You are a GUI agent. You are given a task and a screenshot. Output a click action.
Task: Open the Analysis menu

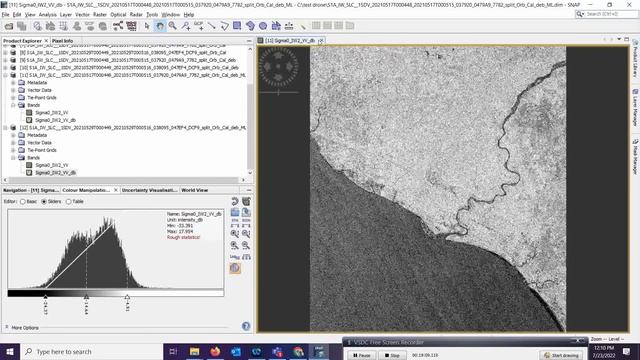(x=47, y=15)
